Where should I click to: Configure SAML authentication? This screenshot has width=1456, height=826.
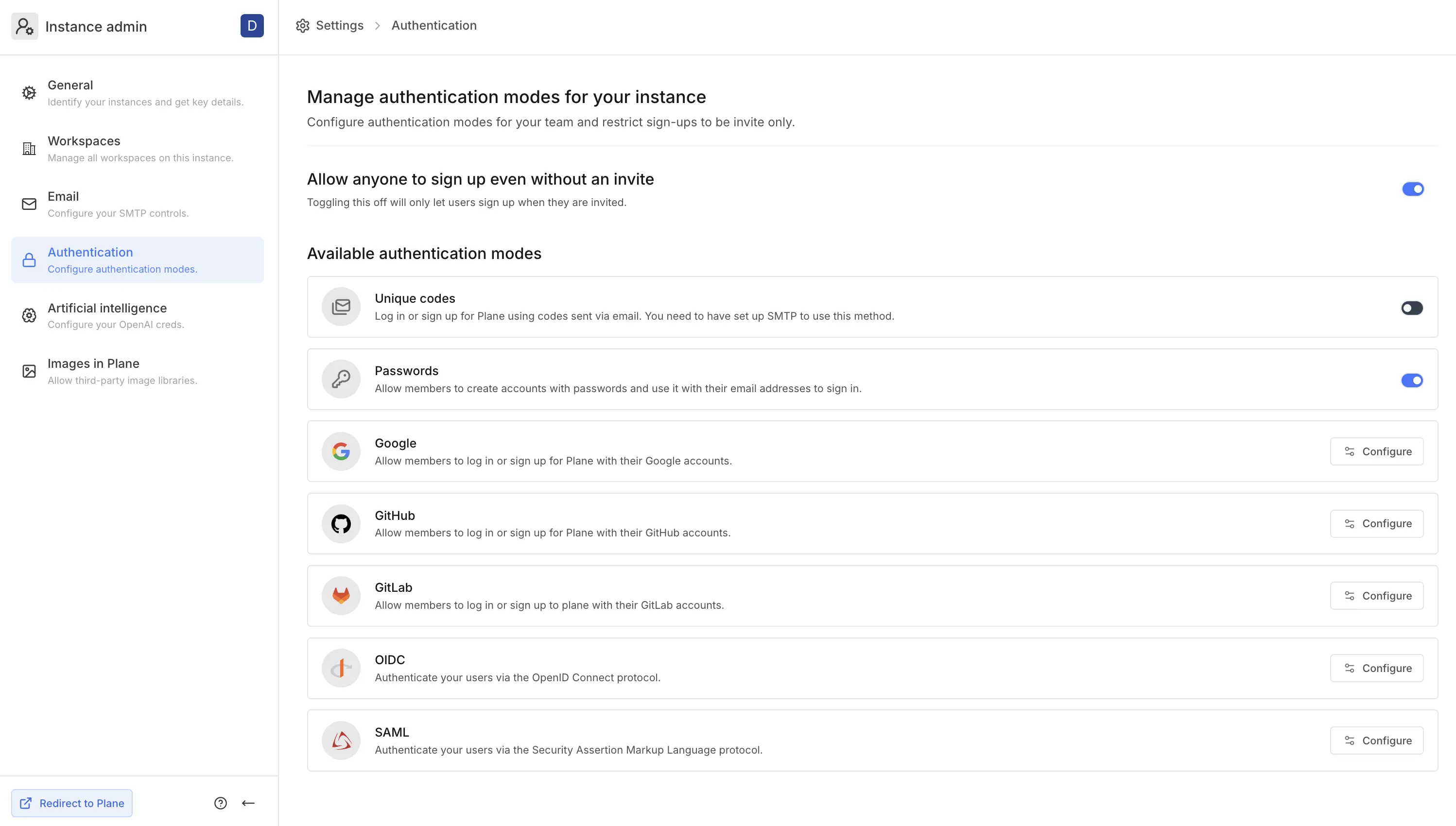[1377, 740]
